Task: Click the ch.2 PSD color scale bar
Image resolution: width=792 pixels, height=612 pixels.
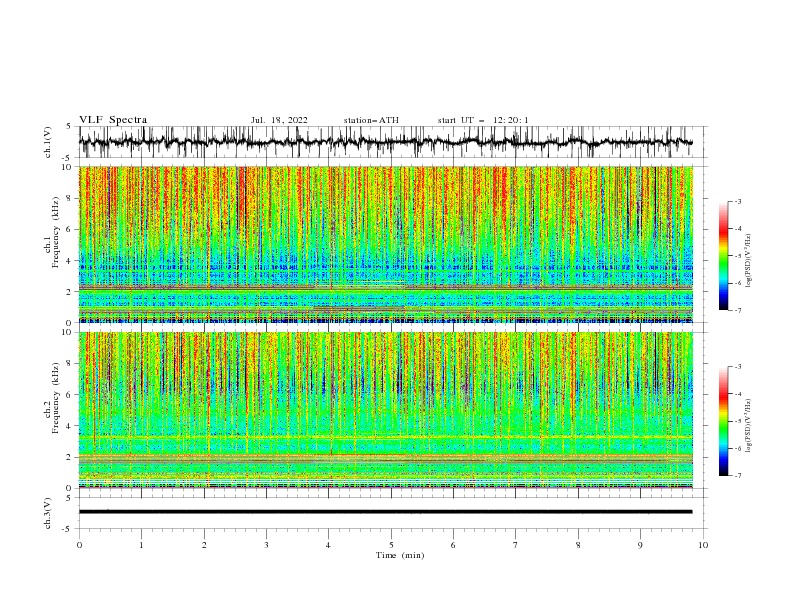Action: (x=723, y=421)
